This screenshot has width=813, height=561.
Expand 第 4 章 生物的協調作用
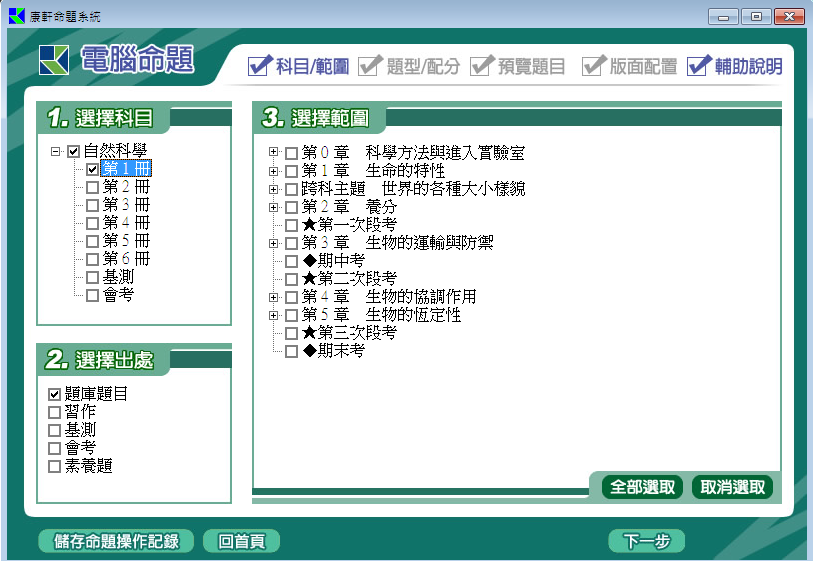[x=273, y=297]
